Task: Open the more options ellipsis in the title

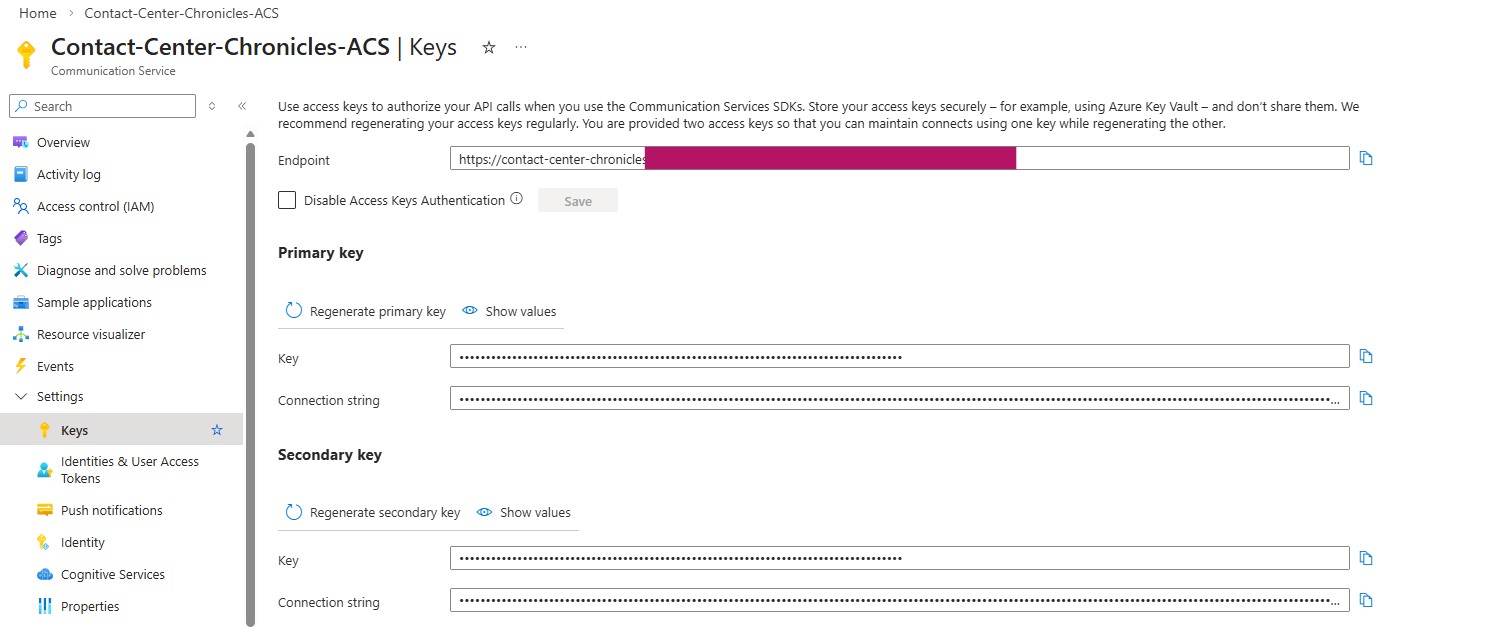Action: (521, 47)
